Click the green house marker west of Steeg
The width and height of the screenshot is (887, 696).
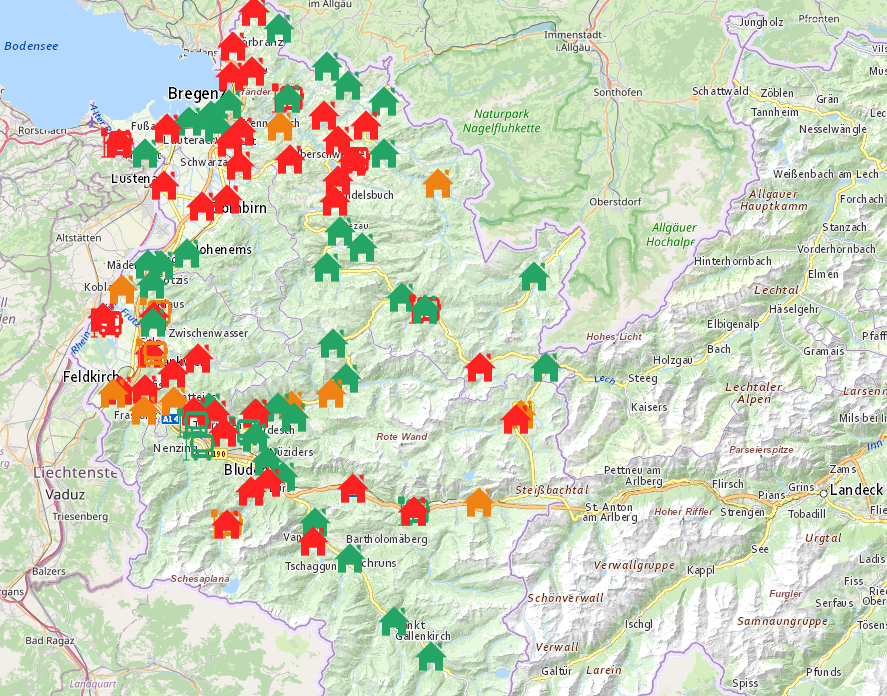pos(546,367)
